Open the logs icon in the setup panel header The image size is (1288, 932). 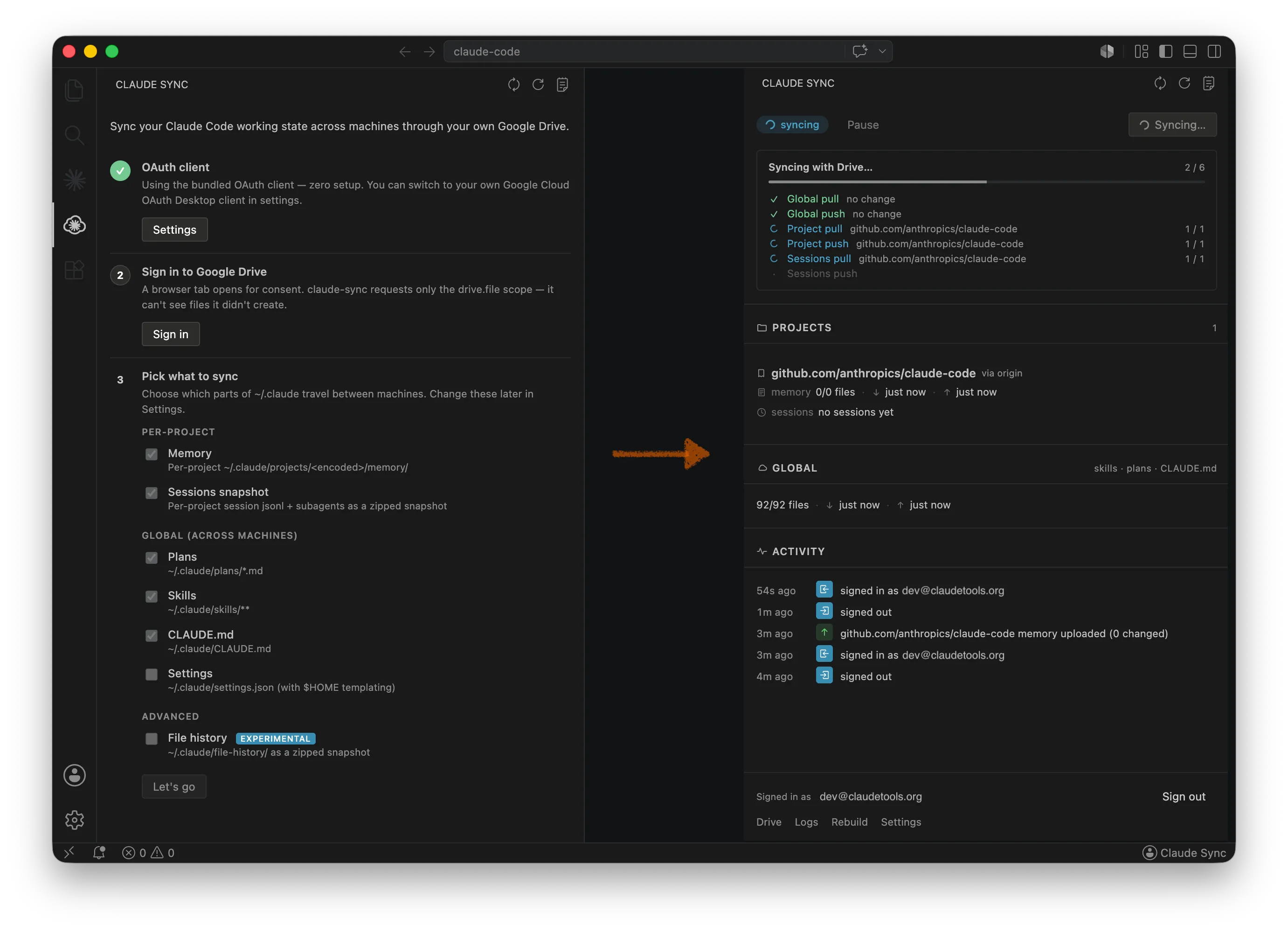click(562, 84)
